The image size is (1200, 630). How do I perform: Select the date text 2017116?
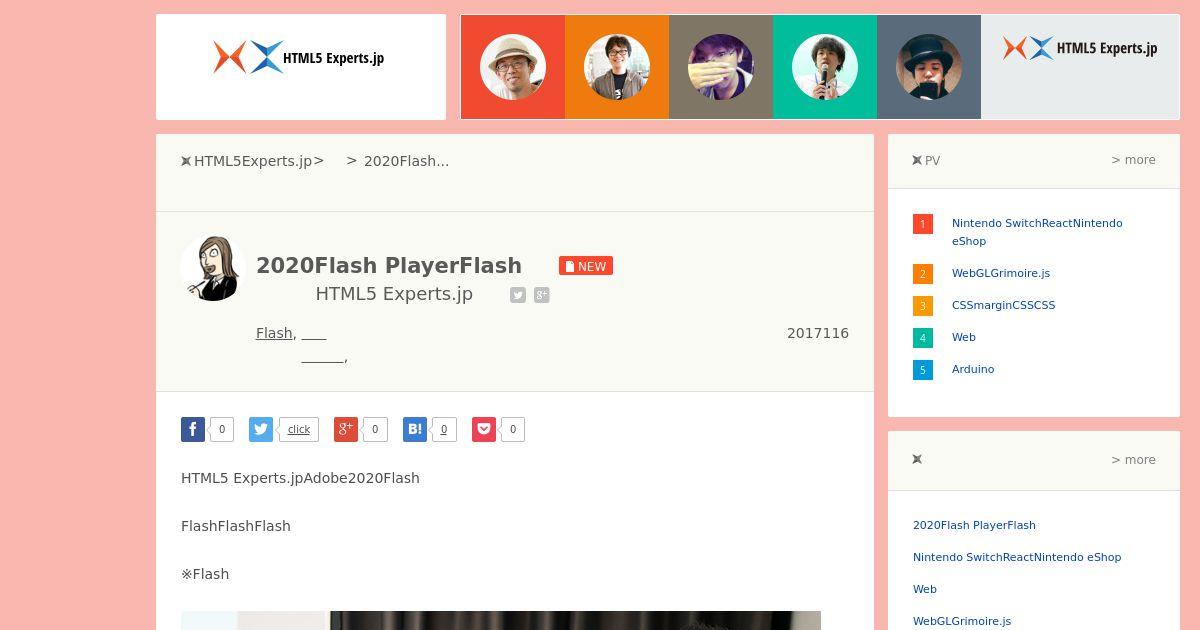coord(818,333)
